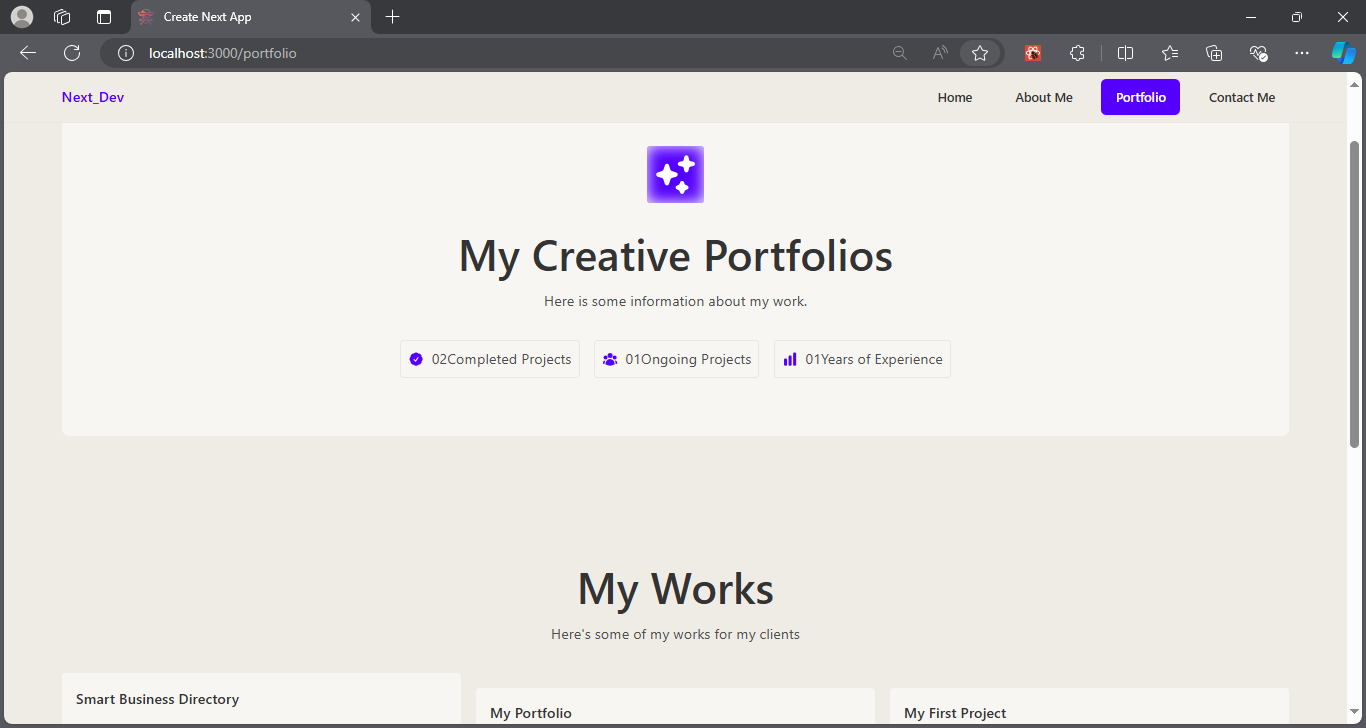
Task: Click the browser back arrow
Action: click(28, 53)
